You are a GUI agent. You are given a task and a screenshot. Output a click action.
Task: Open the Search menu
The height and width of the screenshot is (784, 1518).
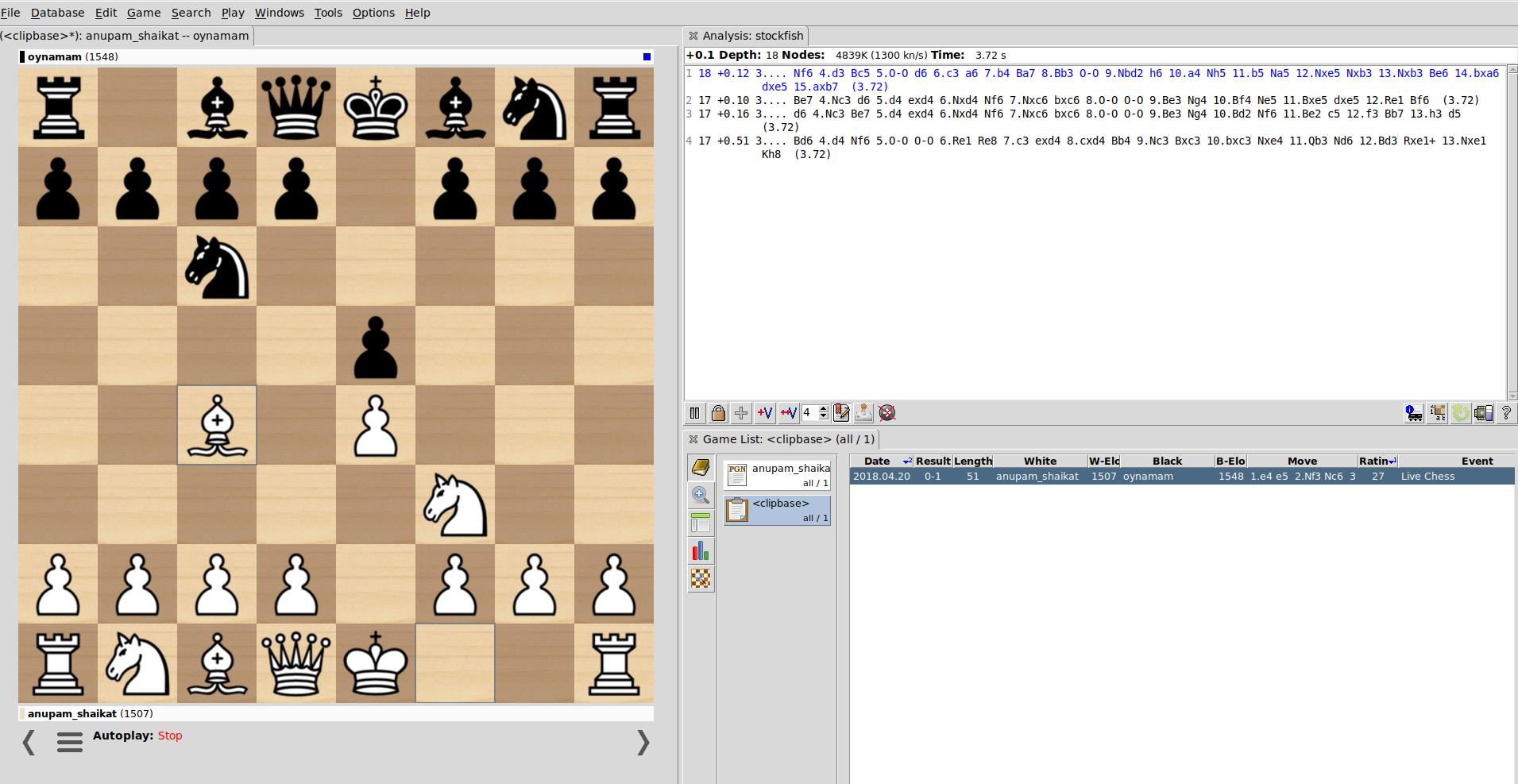[191, 13]
